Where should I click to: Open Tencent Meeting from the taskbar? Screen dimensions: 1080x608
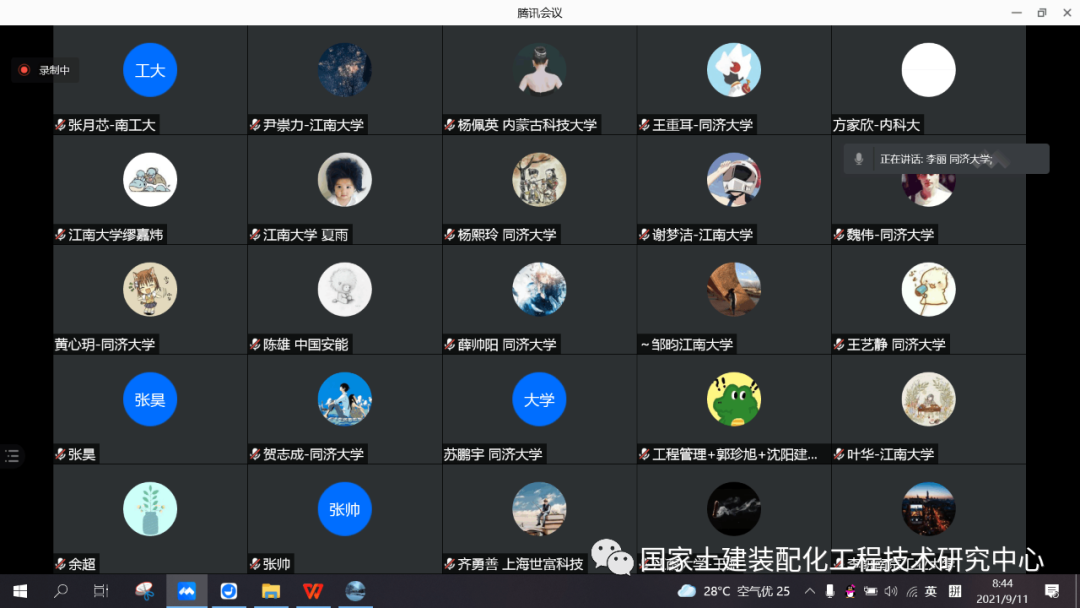[x=187, y=591]
